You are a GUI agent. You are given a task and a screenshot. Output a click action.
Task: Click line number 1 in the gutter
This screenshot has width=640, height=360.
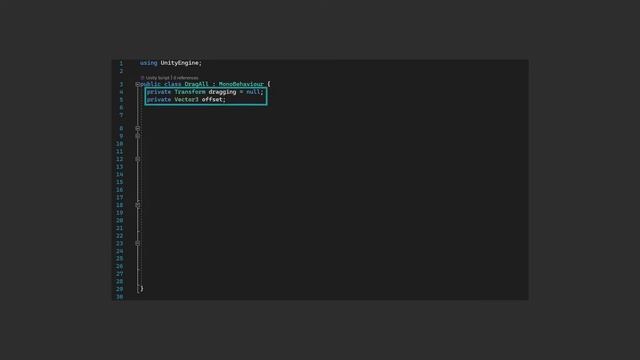[121, 63]
